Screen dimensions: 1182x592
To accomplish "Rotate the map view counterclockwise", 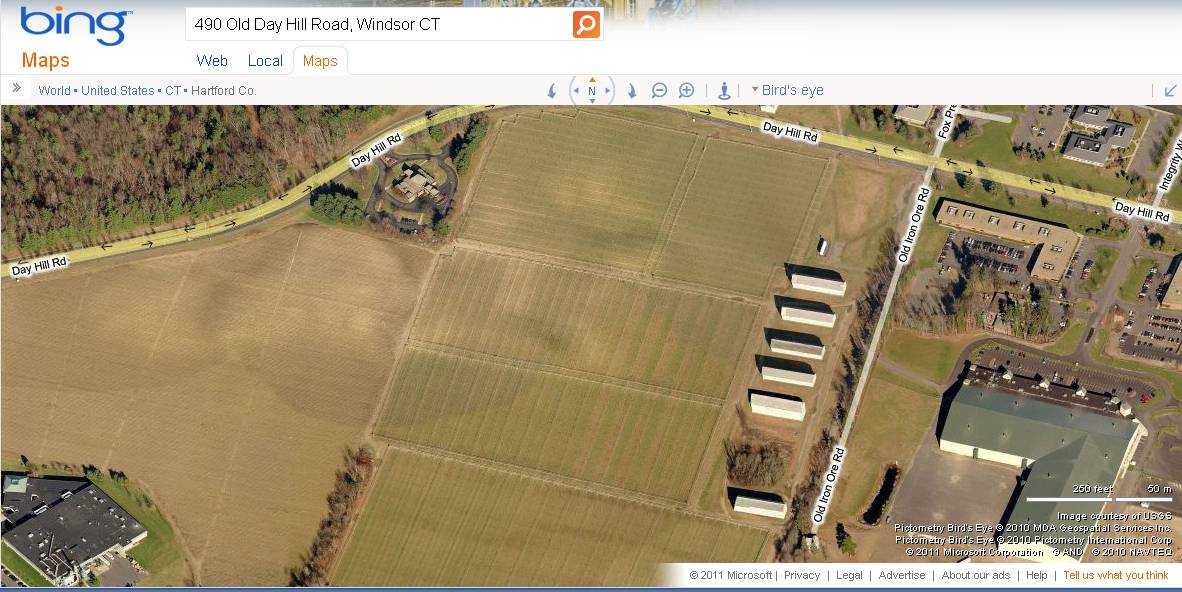I will pyautogui.click(x=552, y=90).
